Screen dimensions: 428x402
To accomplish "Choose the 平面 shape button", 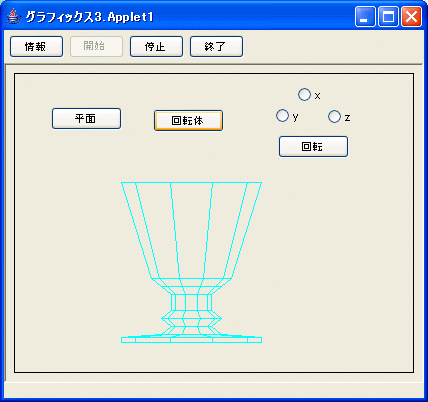I will coord(86,118).
